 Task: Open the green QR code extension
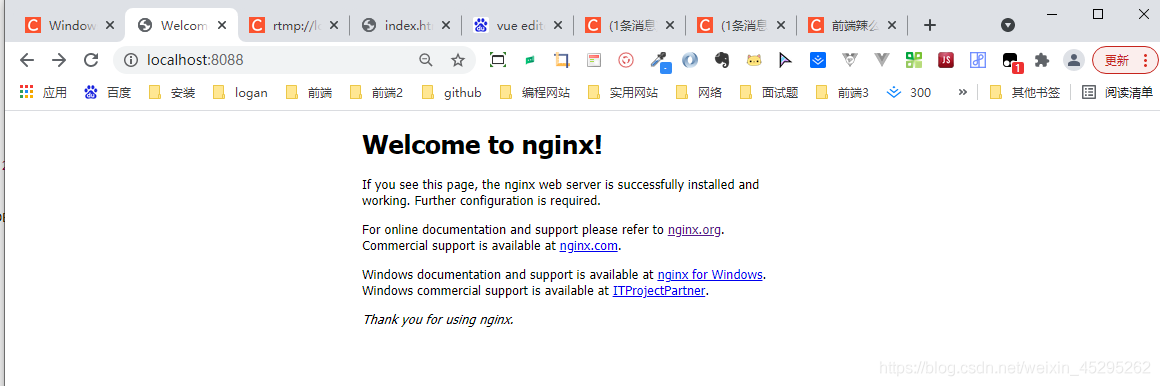tap(914, 61)
